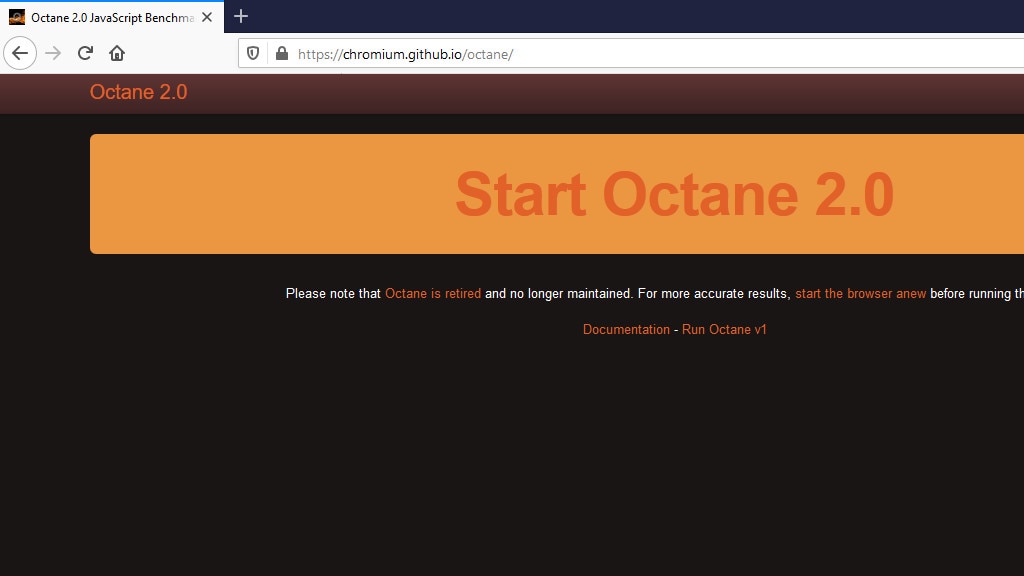The image size is (1024, 576).
Task: Click the forward navigation arrow
Action: (x=53, y=53)
